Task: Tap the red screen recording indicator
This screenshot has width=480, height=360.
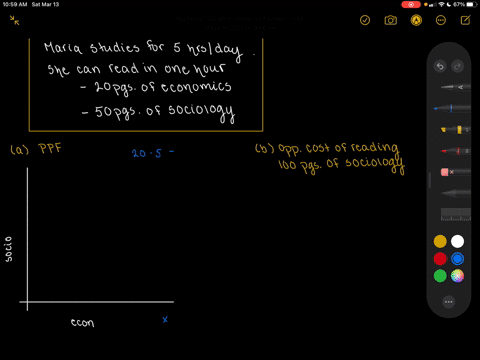Action: [411, 4]
